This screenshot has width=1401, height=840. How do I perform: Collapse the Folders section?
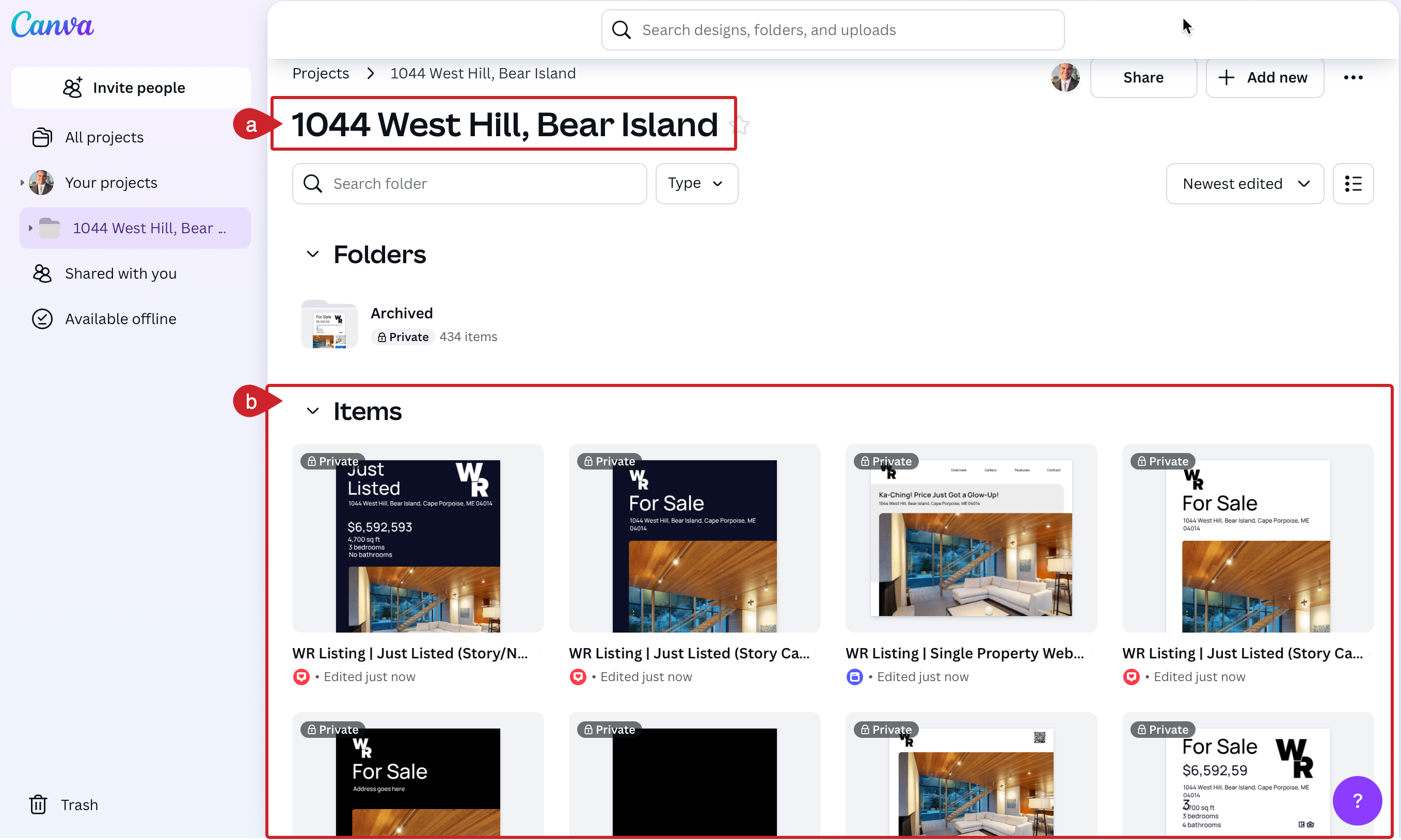312,254
